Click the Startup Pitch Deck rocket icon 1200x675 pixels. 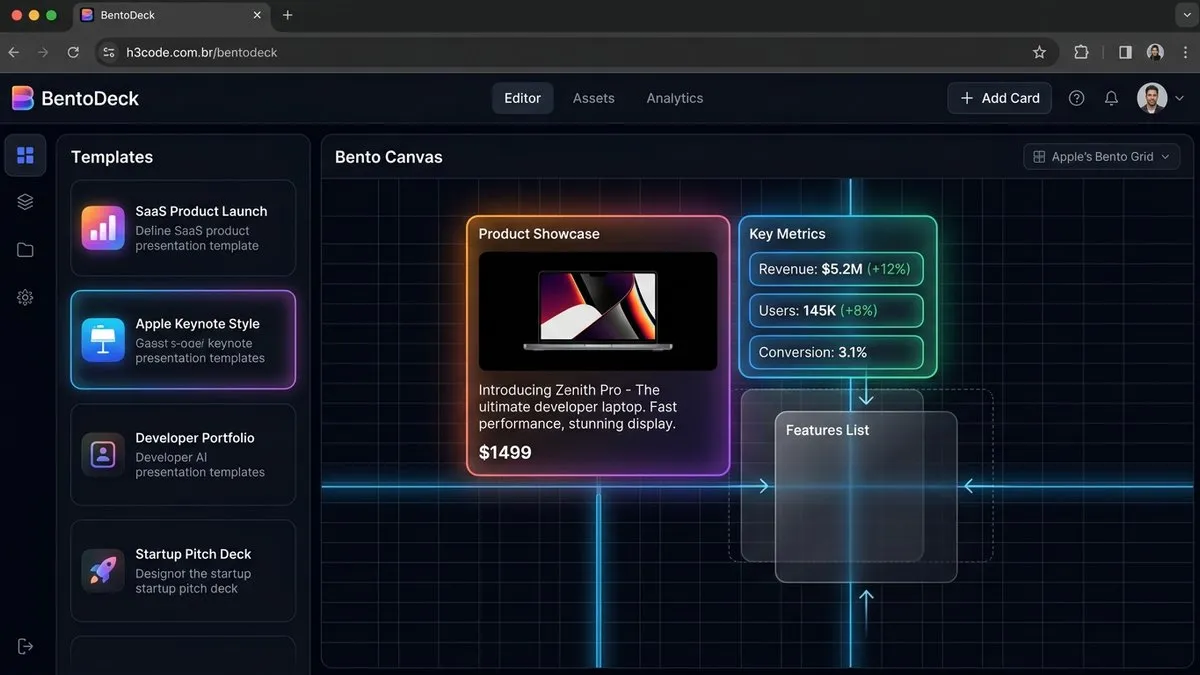click(x=103, y=571)
